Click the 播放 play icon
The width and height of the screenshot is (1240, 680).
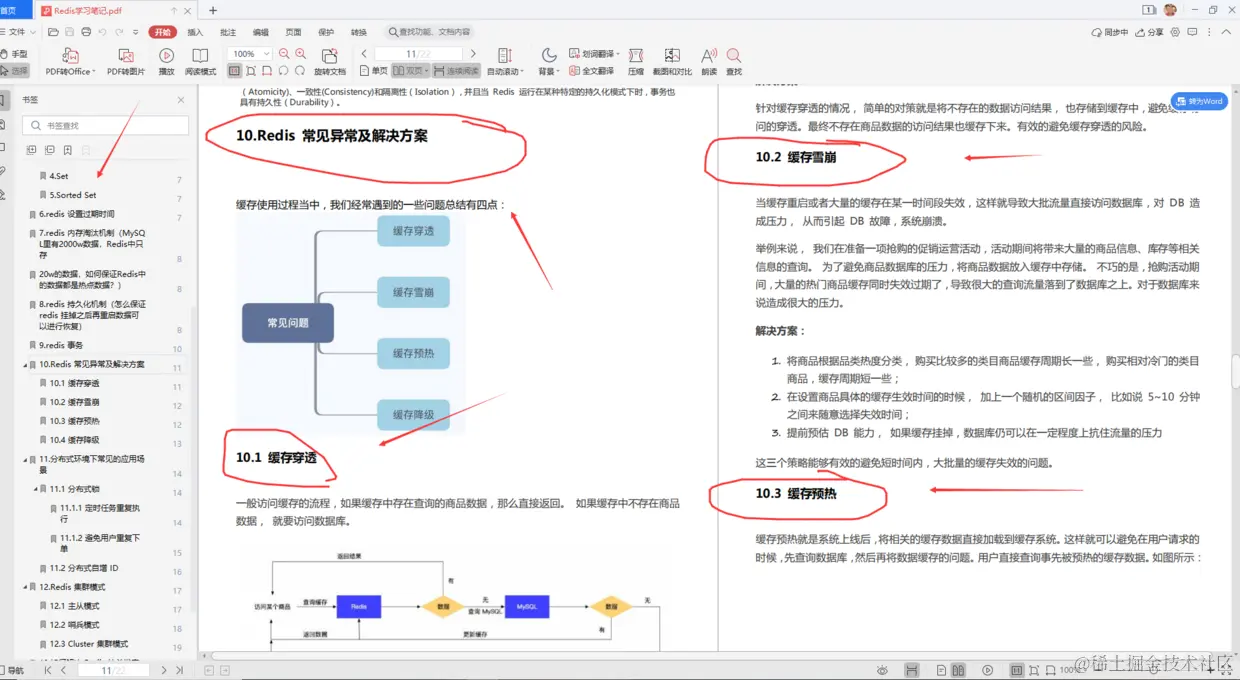(x=166, y=60)
